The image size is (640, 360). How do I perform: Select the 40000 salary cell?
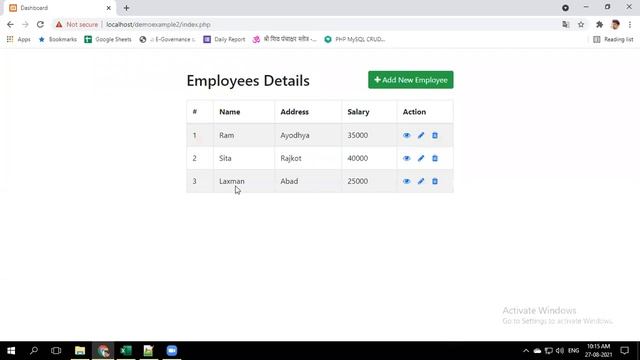point(369,158)
